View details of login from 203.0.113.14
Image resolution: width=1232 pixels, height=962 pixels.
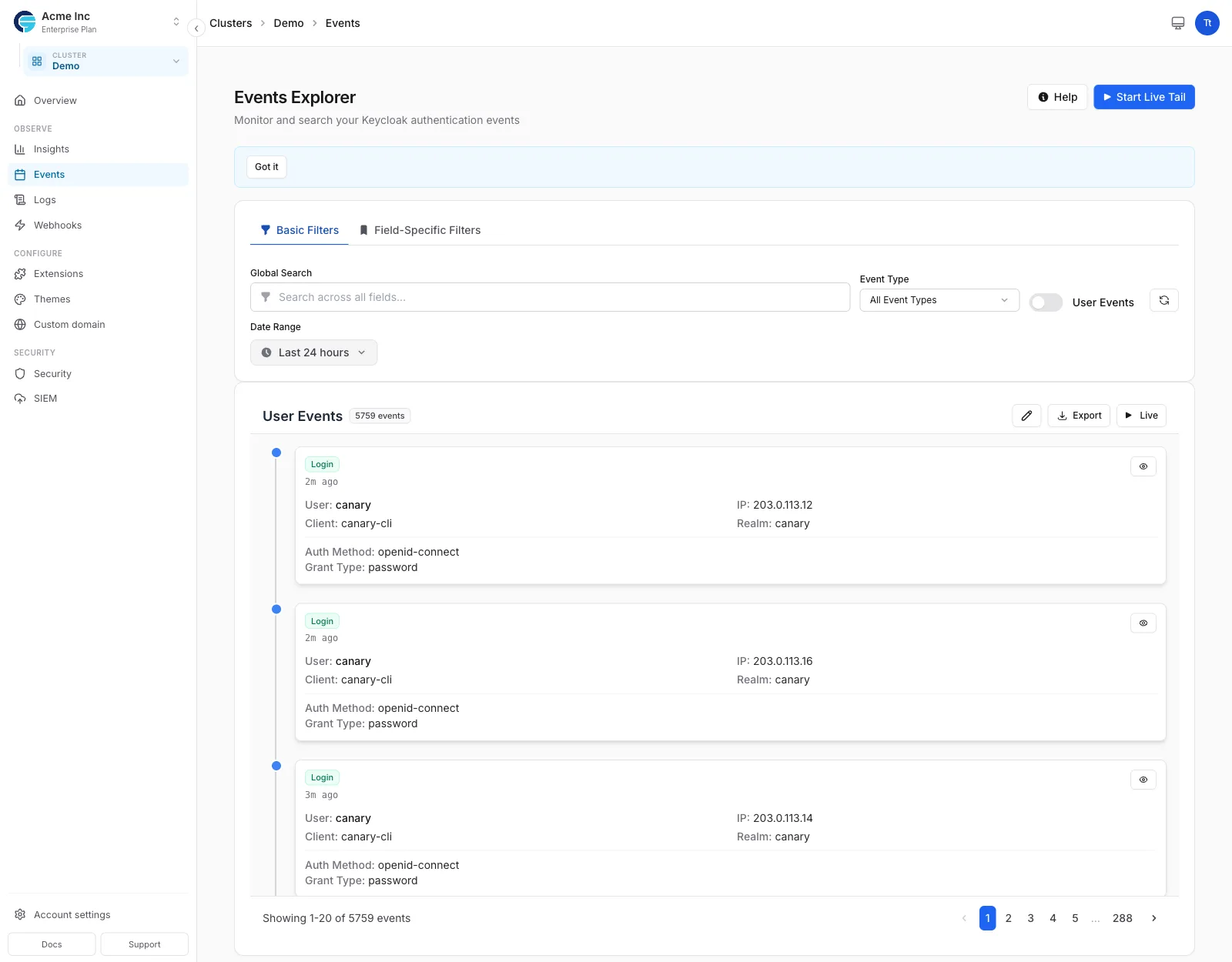(x=1143, y=780)
